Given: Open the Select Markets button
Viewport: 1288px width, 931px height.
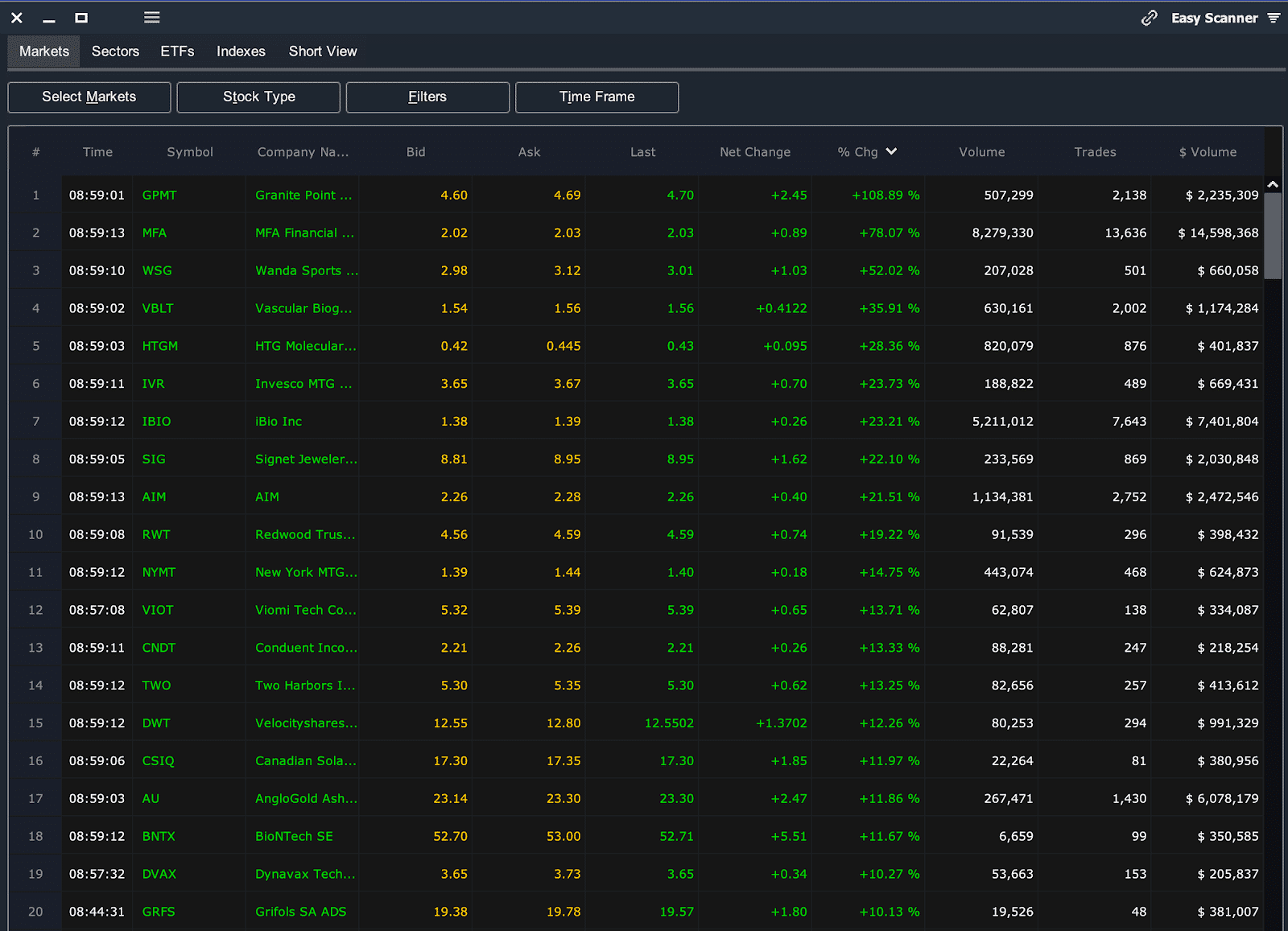Looking at the screenshot, I should click(x=89, y=97).
